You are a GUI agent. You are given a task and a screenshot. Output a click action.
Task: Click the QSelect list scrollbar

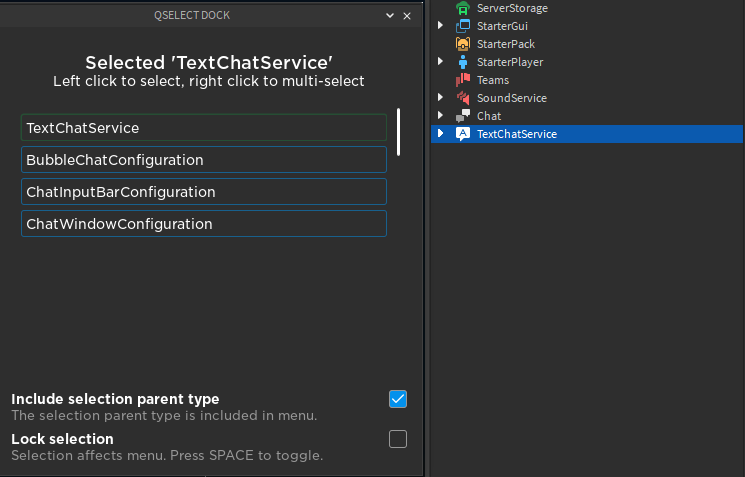click(x=399, y=132)
